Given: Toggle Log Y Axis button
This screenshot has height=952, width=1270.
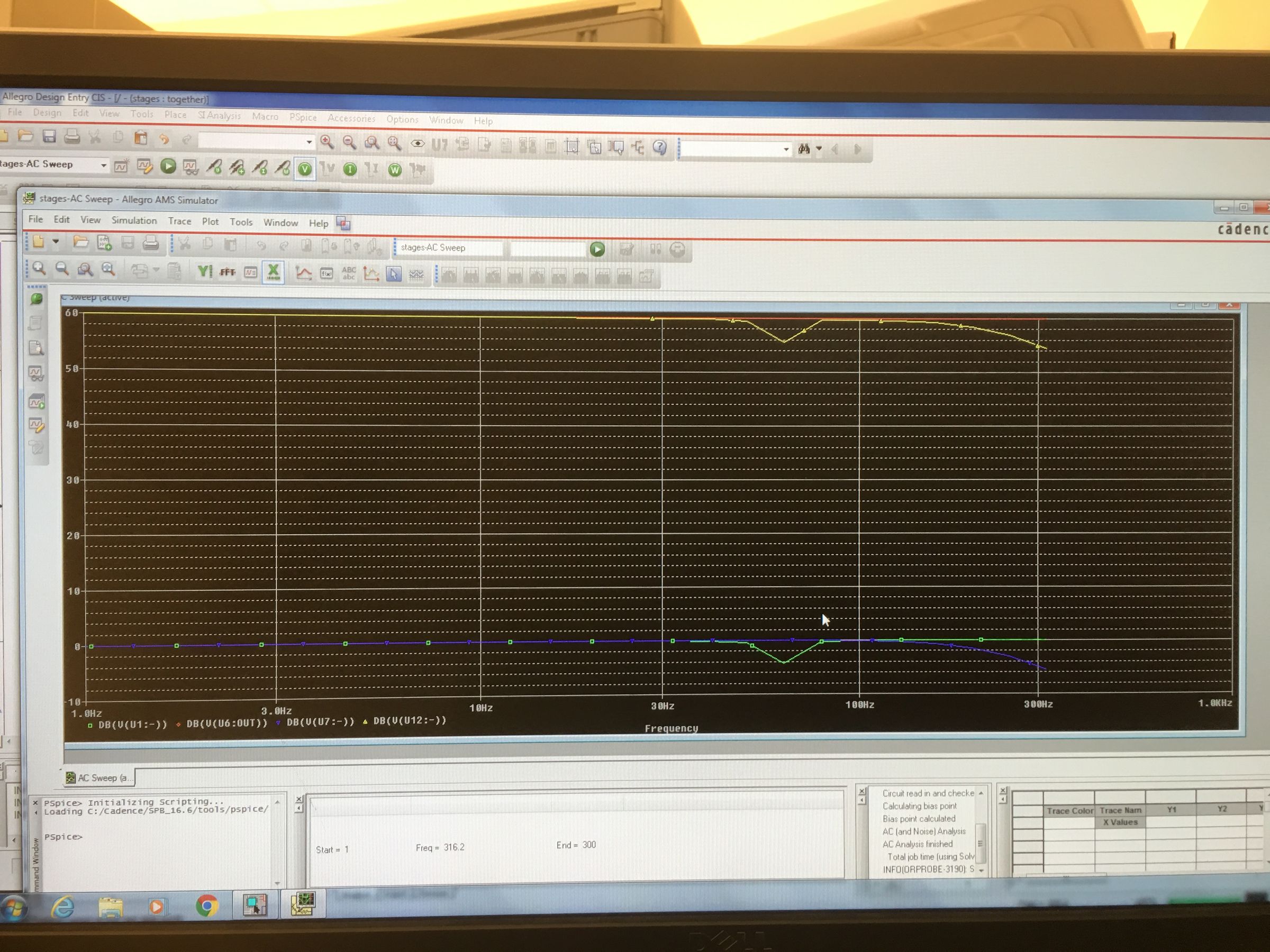Looking at the screenshot, I should click(204, 271).
